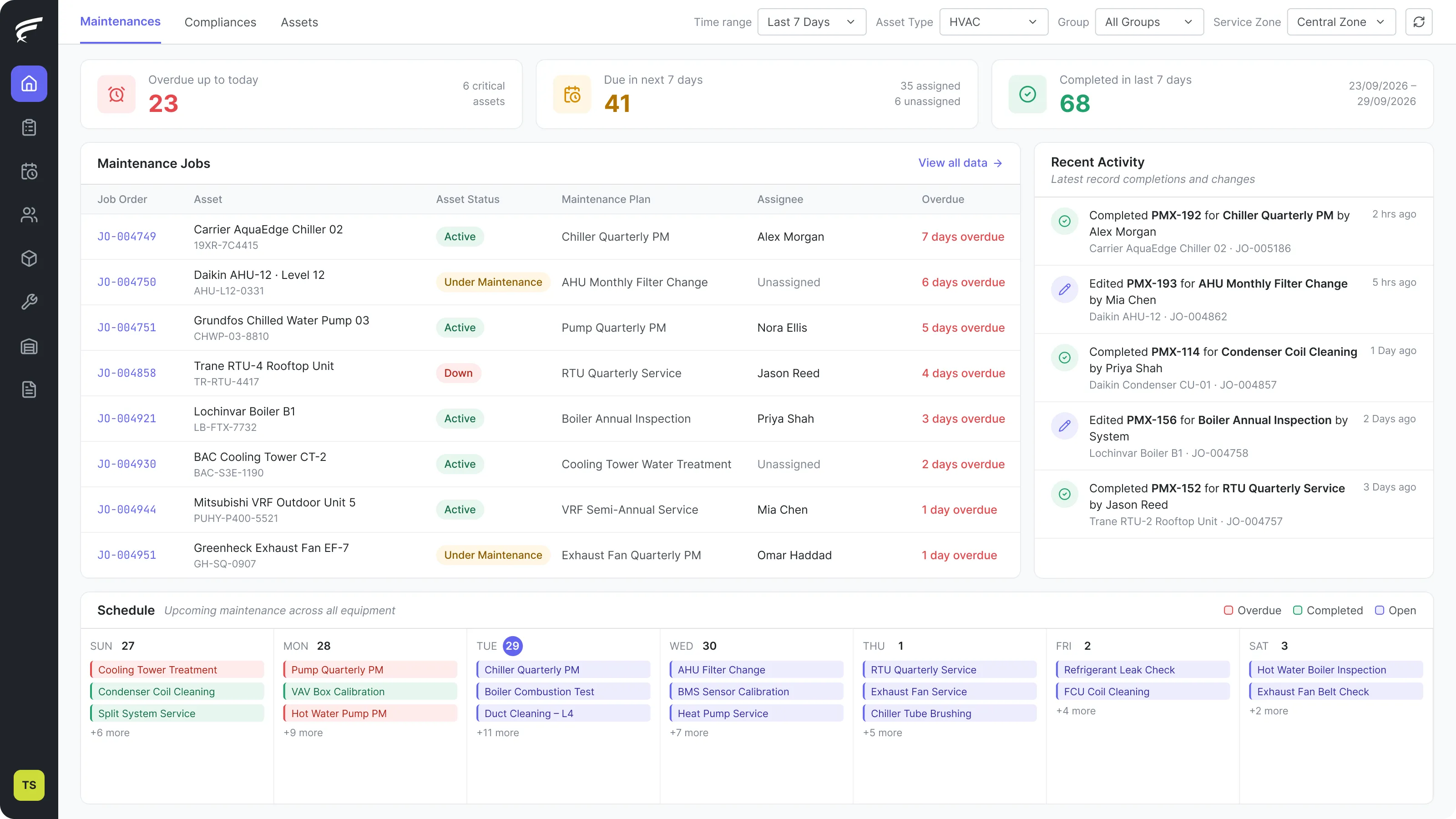Open the Service Zone Central Zone dropdown
The height and width of the screenshot is (819, 1456).
coord(1341,22)
